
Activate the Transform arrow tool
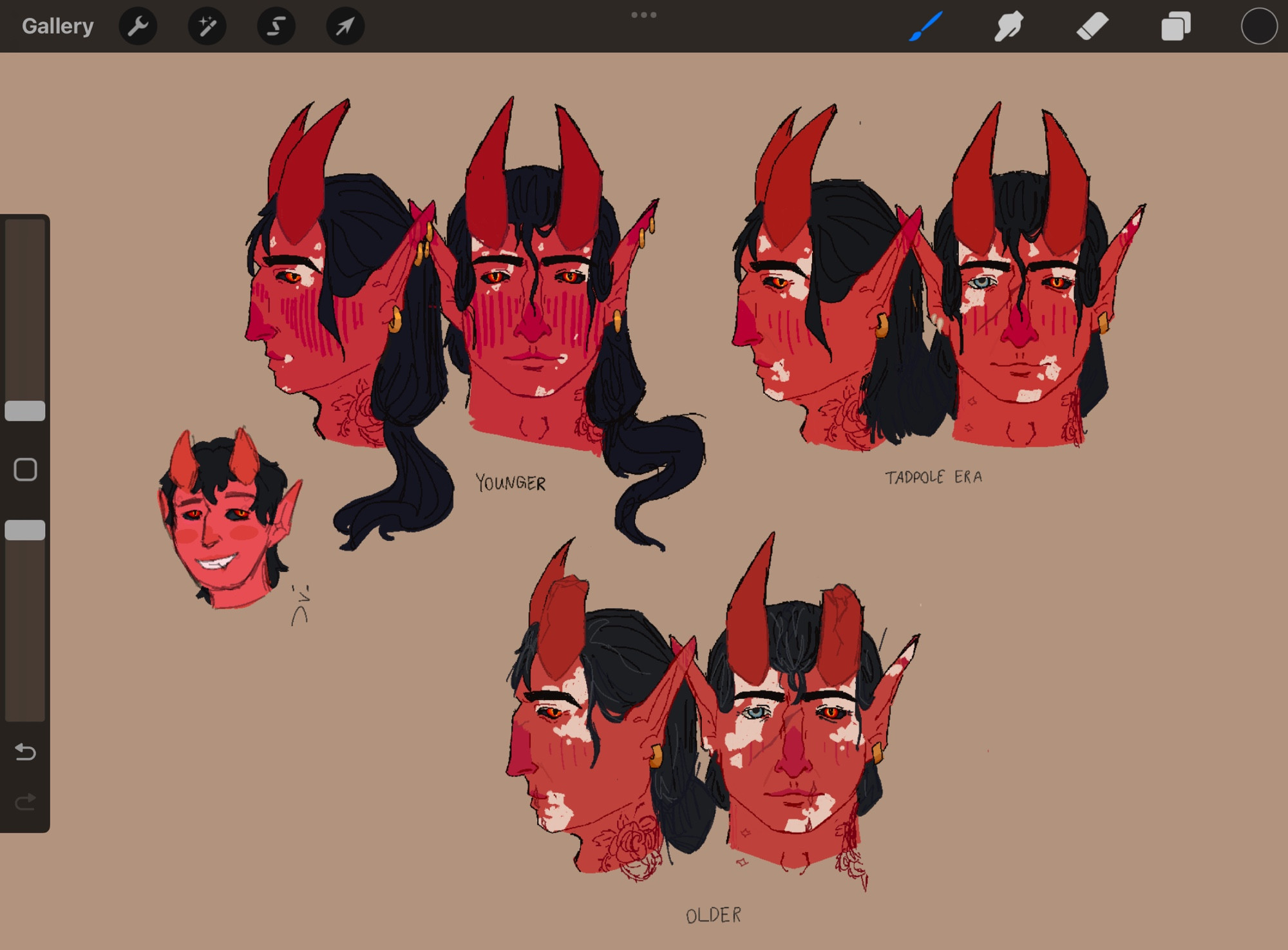[x=345, y=26]
